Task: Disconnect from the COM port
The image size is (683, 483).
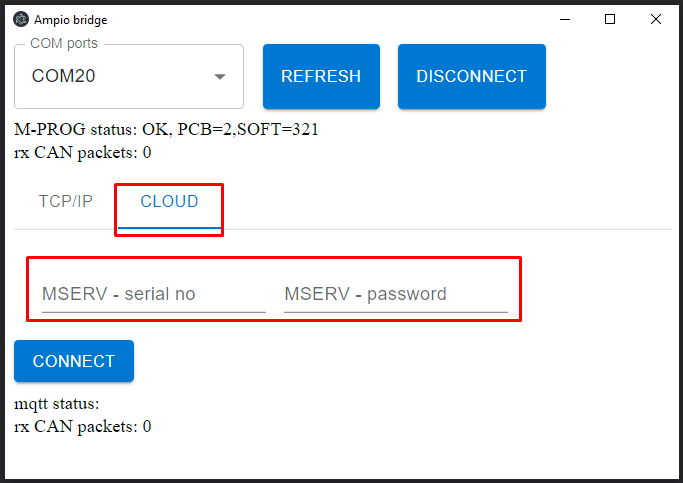Action: click(472, 76)
